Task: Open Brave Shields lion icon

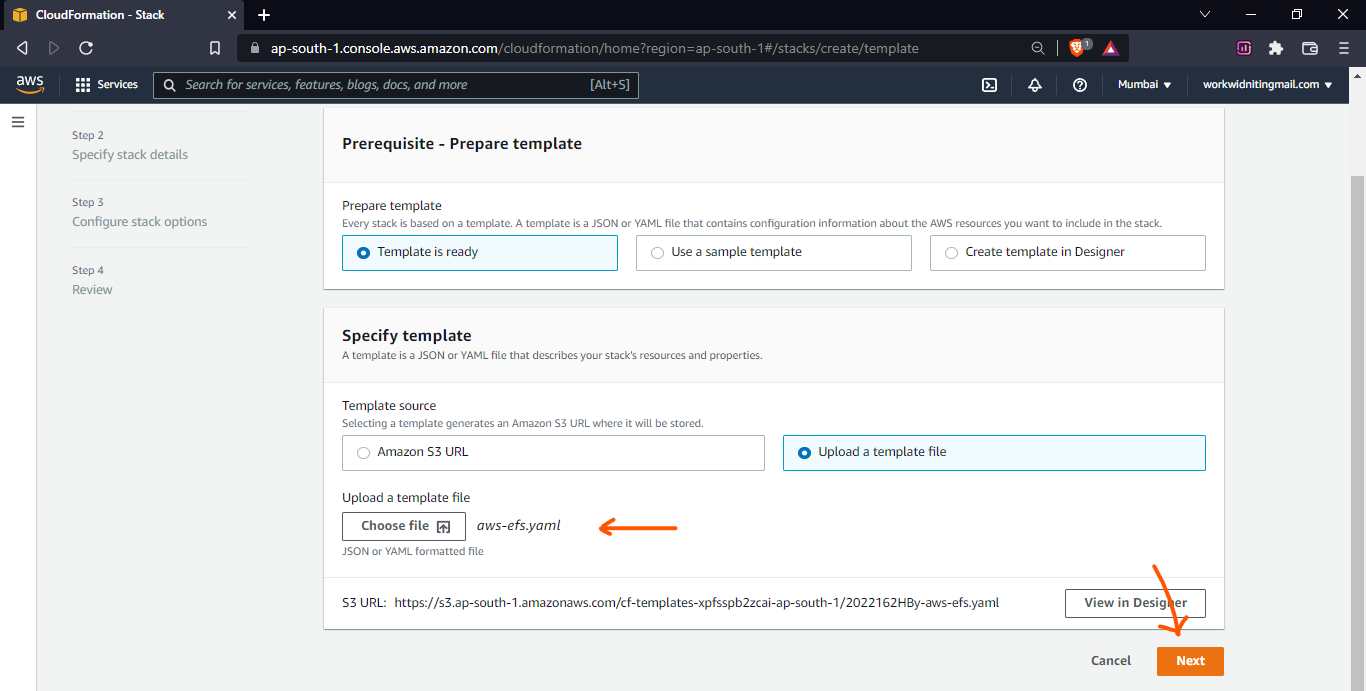Action: [x=1079, y=47]
